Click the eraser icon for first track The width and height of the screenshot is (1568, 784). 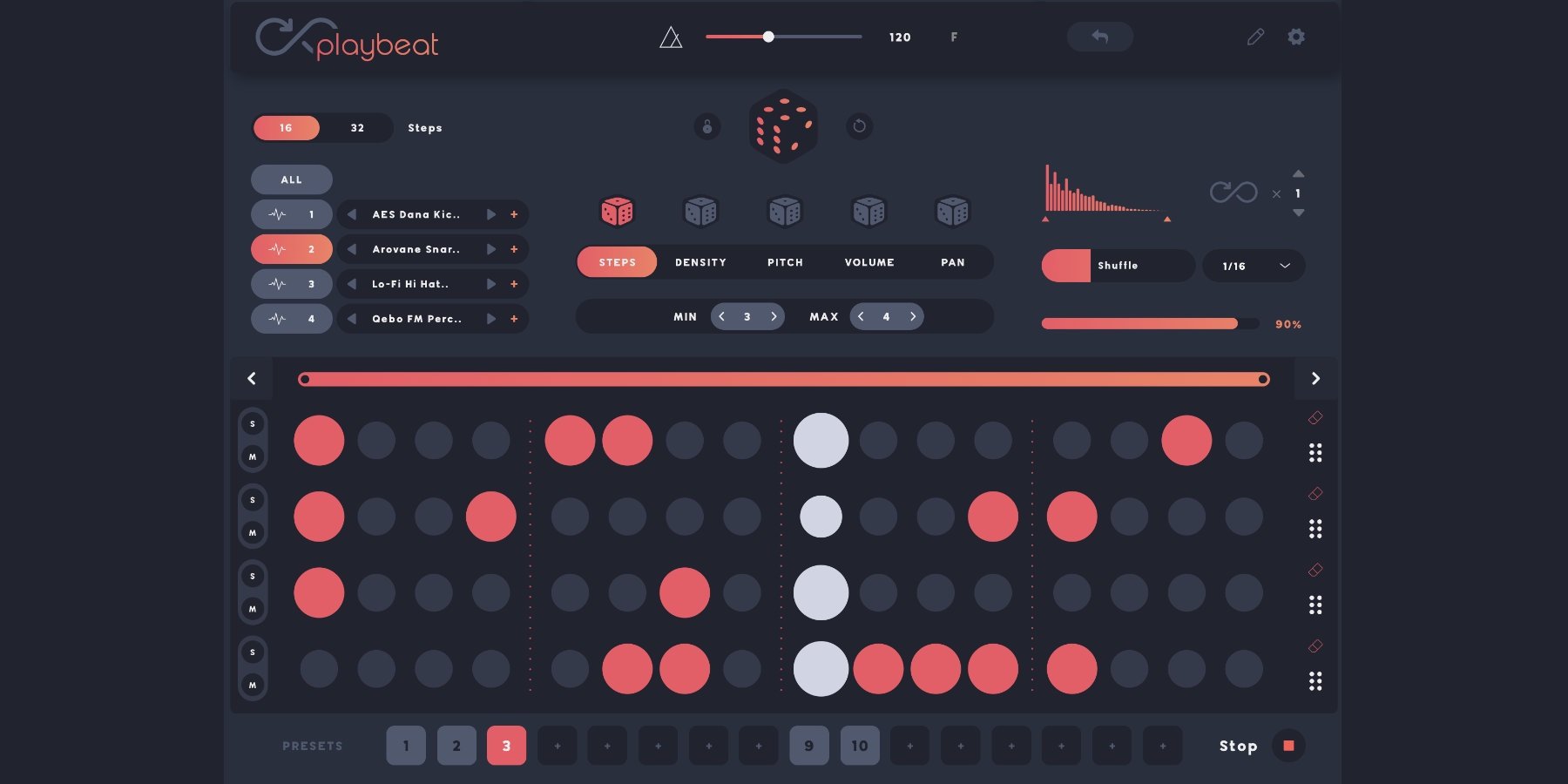[x=1315, y=418]
